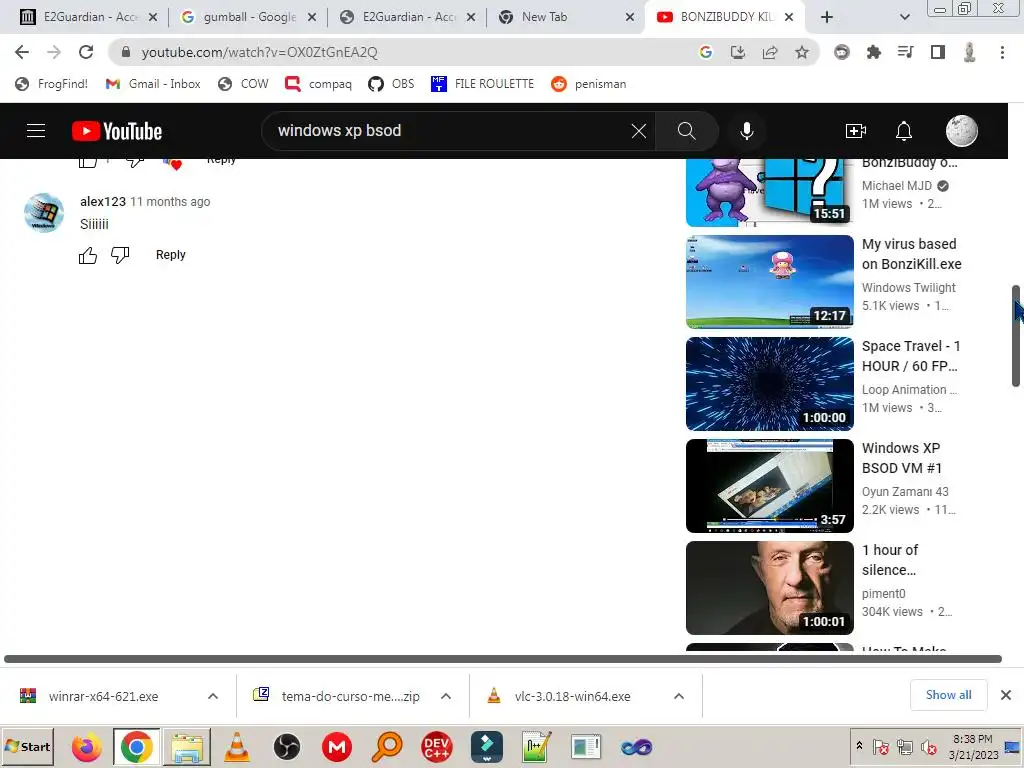Open YouTube notifications bell

click(904, 131)
